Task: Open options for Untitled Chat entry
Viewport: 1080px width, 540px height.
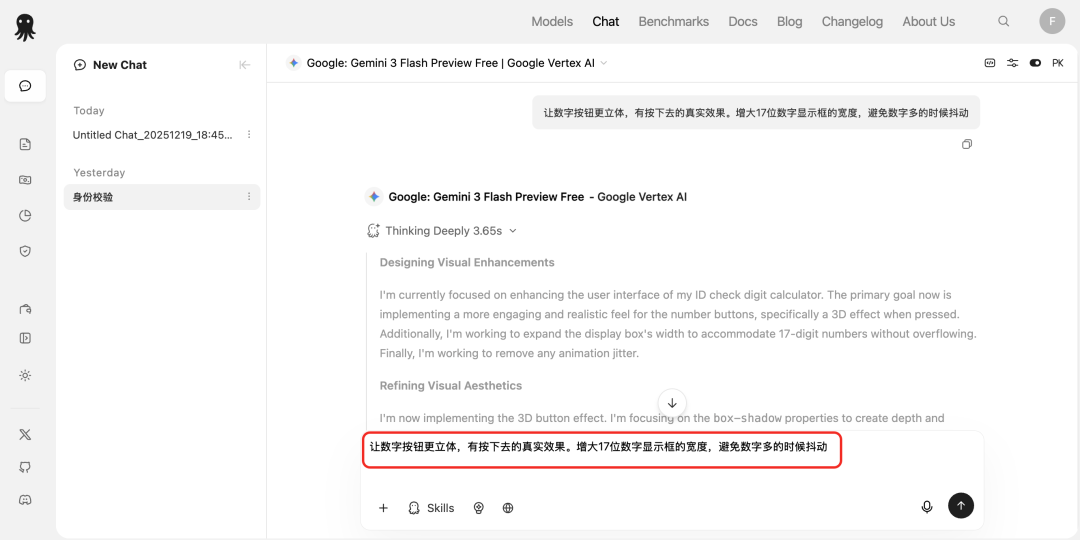Action: pos(249,134)
